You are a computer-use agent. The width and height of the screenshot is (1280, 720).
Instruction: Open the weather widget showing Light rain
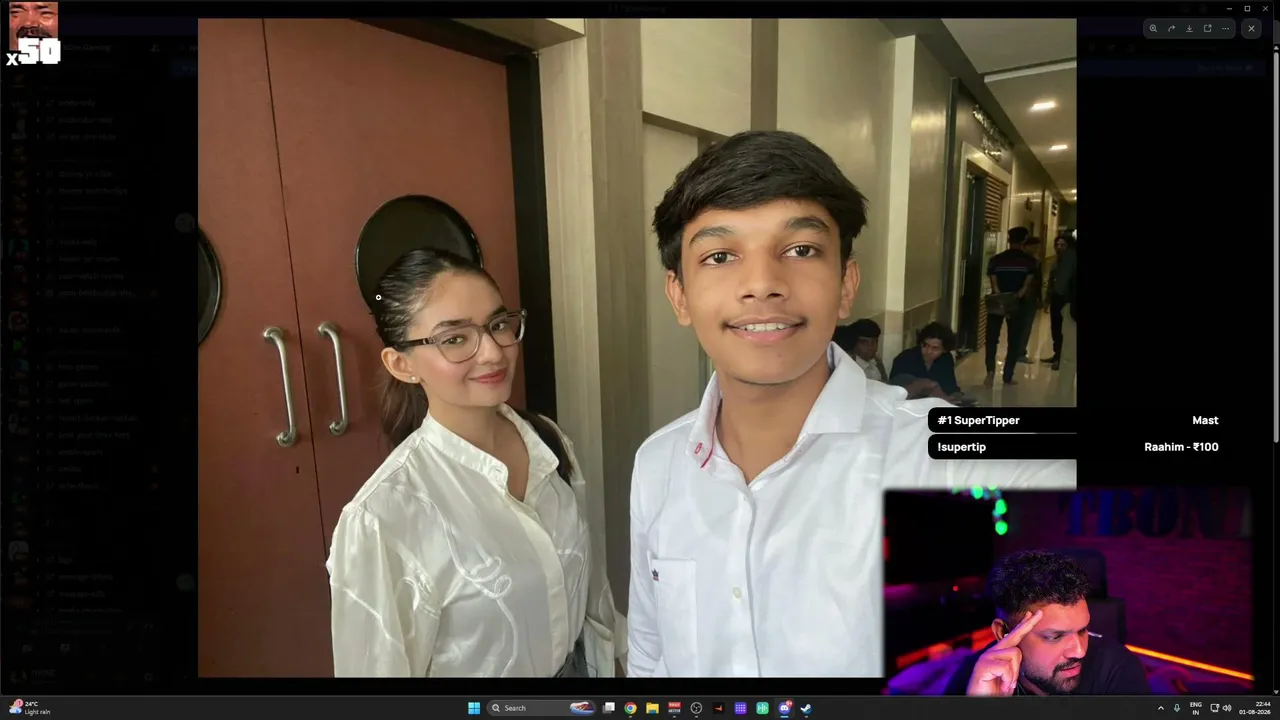click(30, 708)
